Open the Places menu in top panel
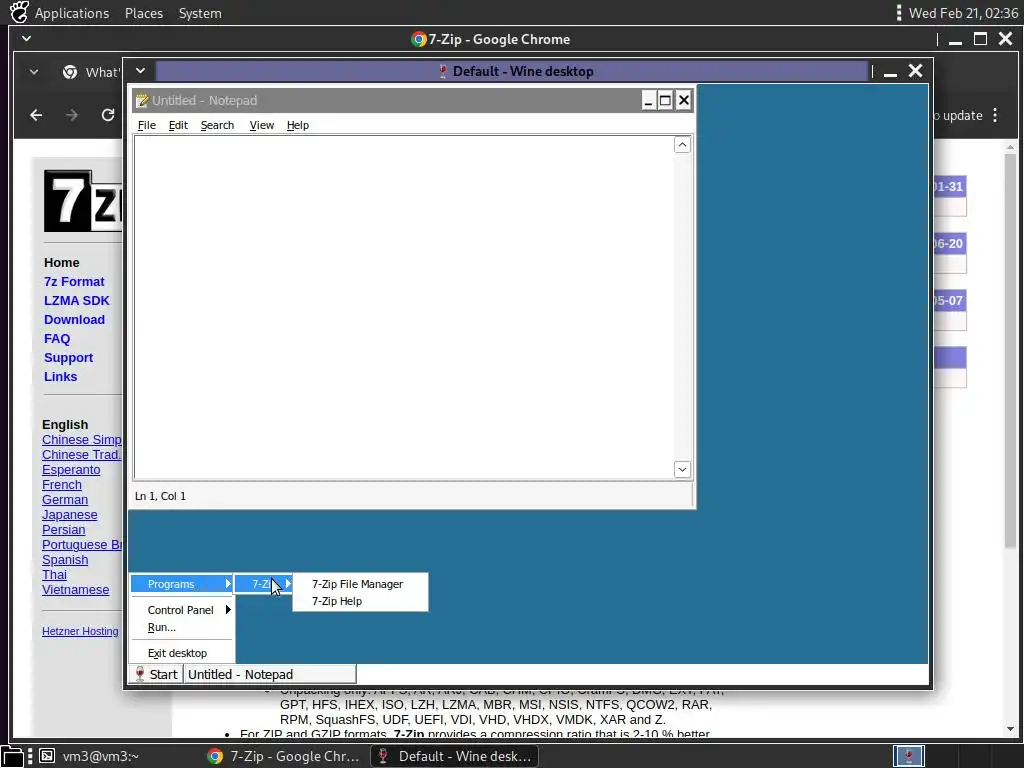1024x768 pixels. click(x=144, y=13)
